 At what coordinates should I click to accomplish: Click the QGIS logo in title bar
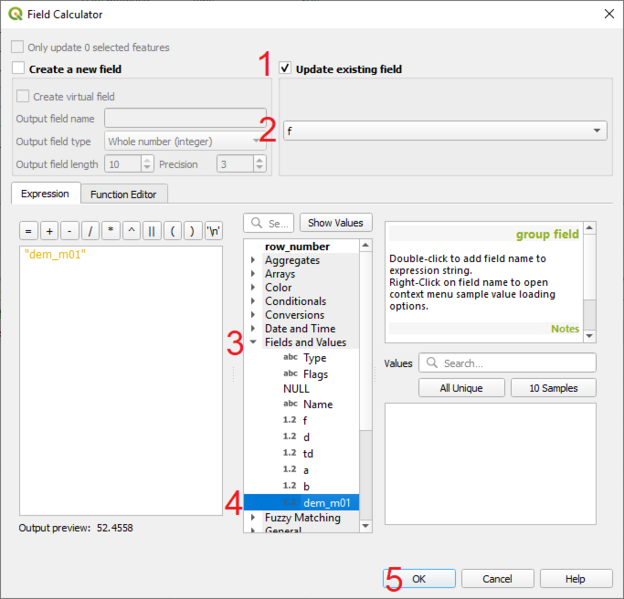[16, 14]
